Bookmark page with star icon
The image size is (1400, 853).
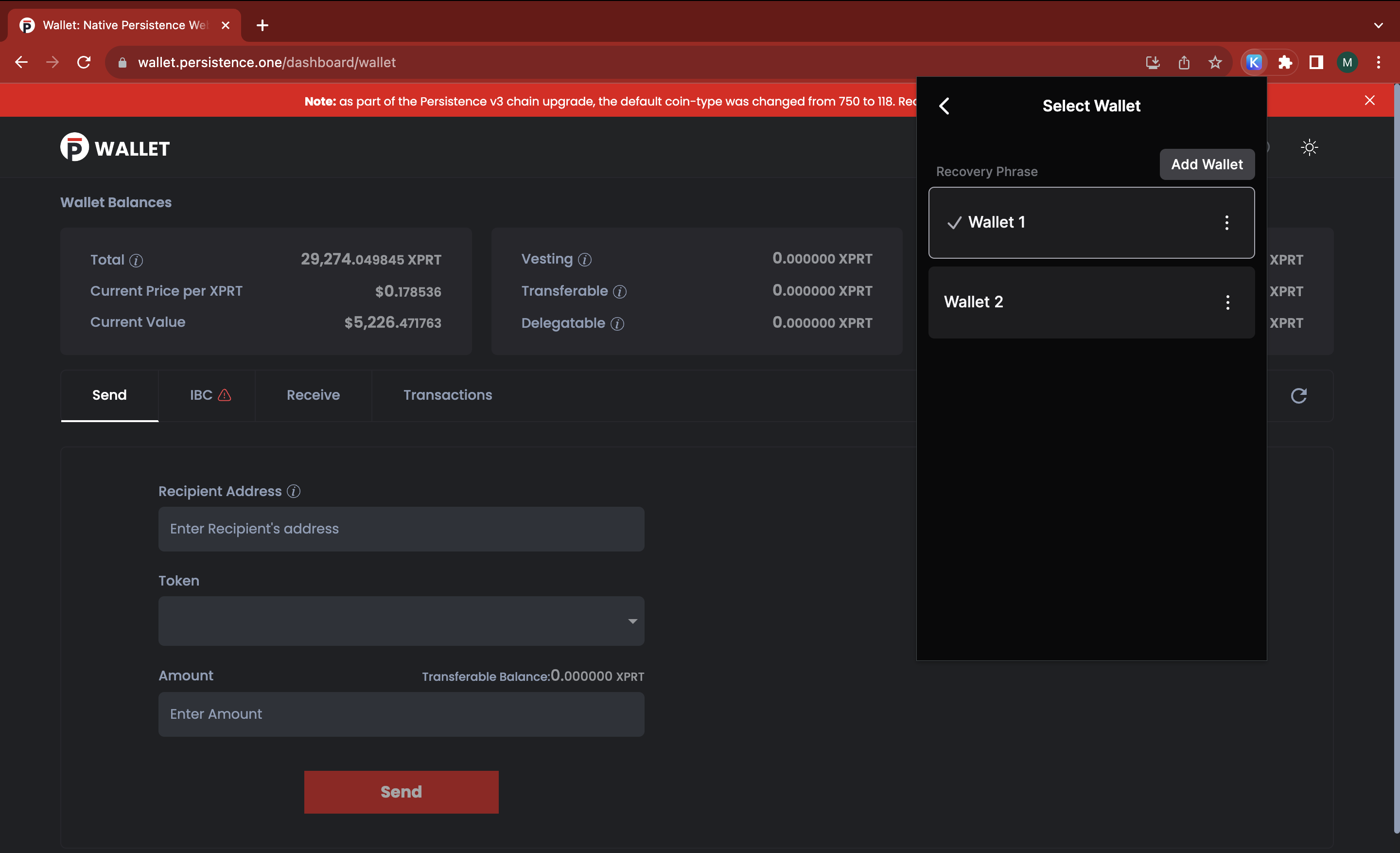click(1215, 63)
